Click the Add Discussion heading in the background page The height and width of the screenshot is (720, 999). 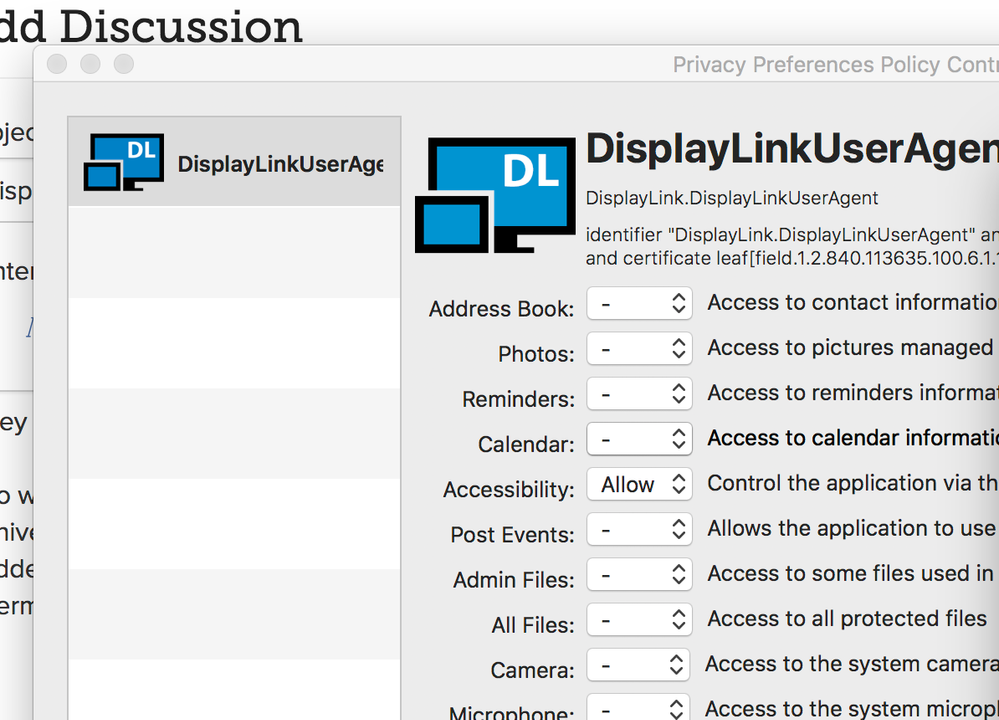[x=150, y=27]
